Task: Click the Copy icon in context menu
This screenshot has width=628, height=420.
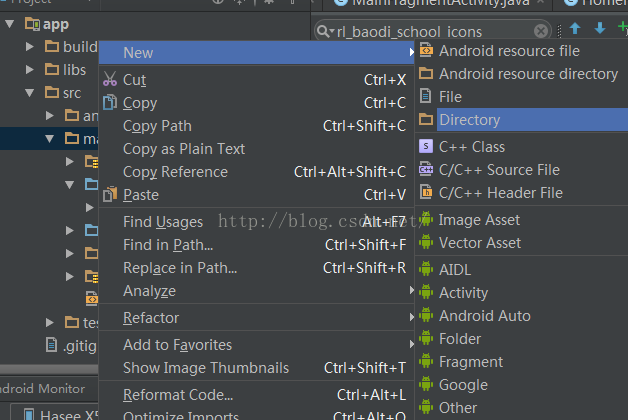Action: (x=110, y=103)
